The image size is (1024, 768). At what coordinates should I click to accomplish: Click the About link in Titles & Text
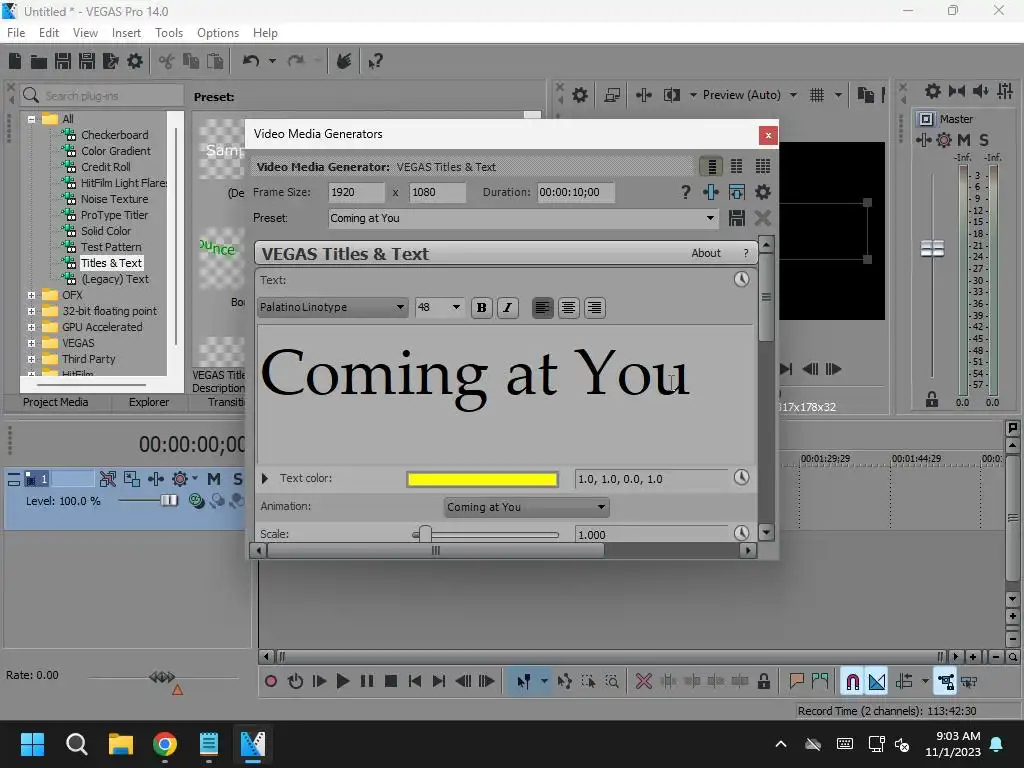(x=706, y=253)
